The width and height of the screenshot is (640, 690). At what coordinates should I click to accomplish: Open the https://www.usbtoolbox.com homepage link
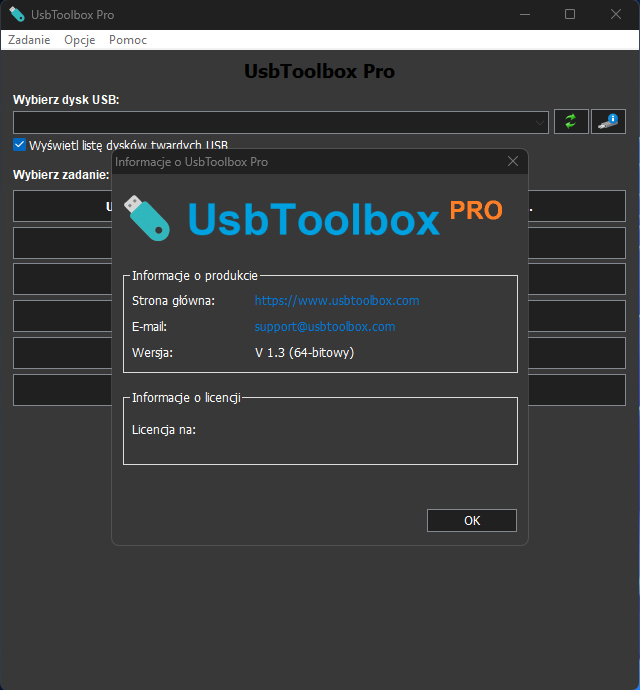pyautogui.click(x=337, y=301)
